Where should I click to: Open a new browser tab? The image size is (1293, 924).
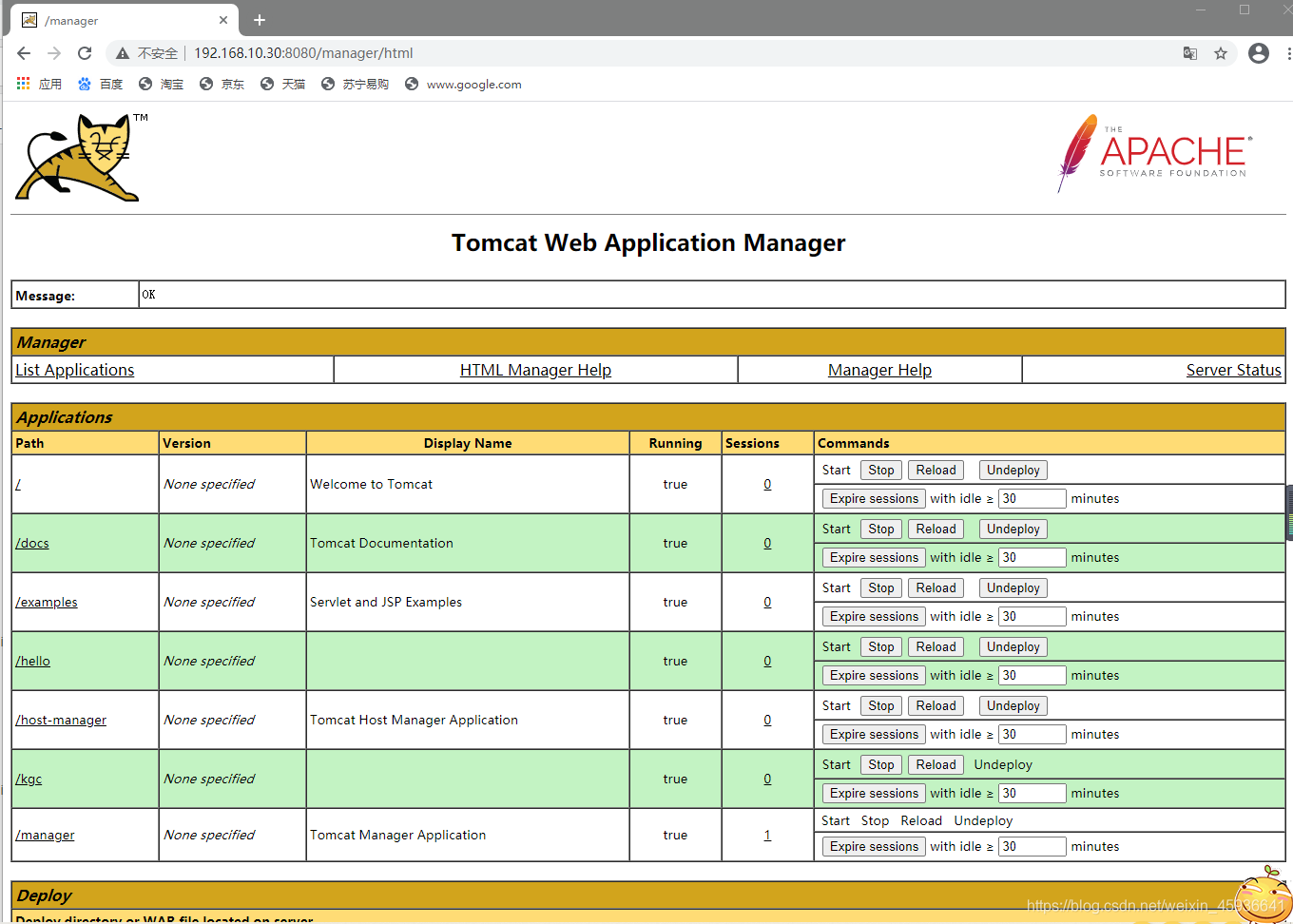click(x=260, y=20)
